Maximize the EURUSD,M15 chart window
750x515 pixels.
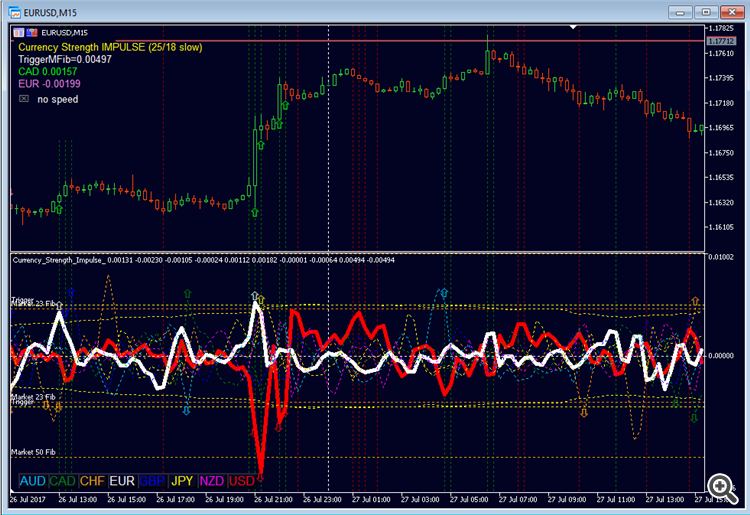point(706,12)
